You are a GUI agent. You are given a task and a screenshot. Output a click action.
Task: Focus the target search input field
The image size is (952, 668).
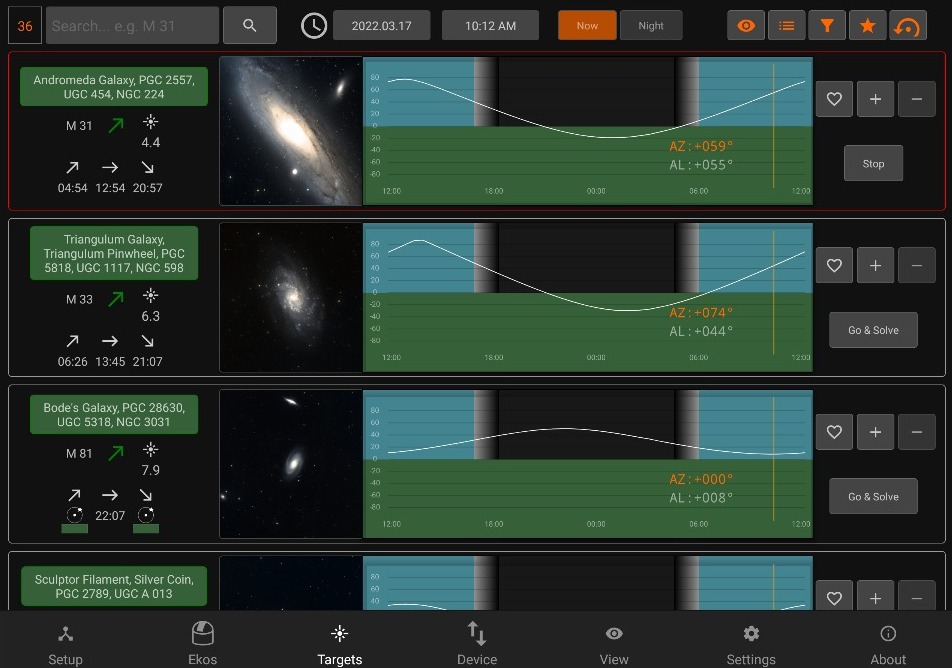132,26
